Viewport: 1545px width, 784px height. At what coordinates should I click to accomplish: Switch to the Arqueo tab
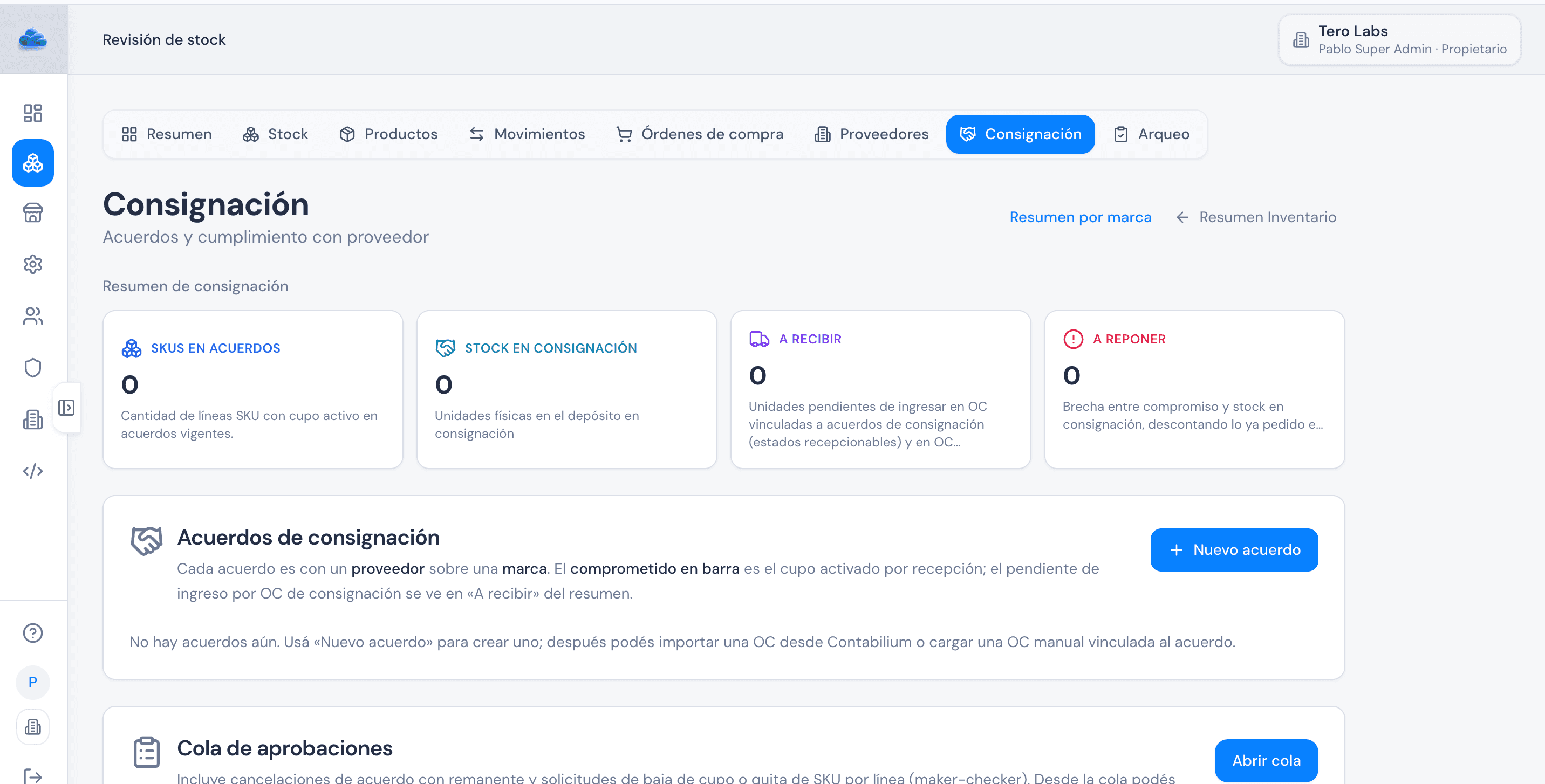click(x=1152, y=134)
